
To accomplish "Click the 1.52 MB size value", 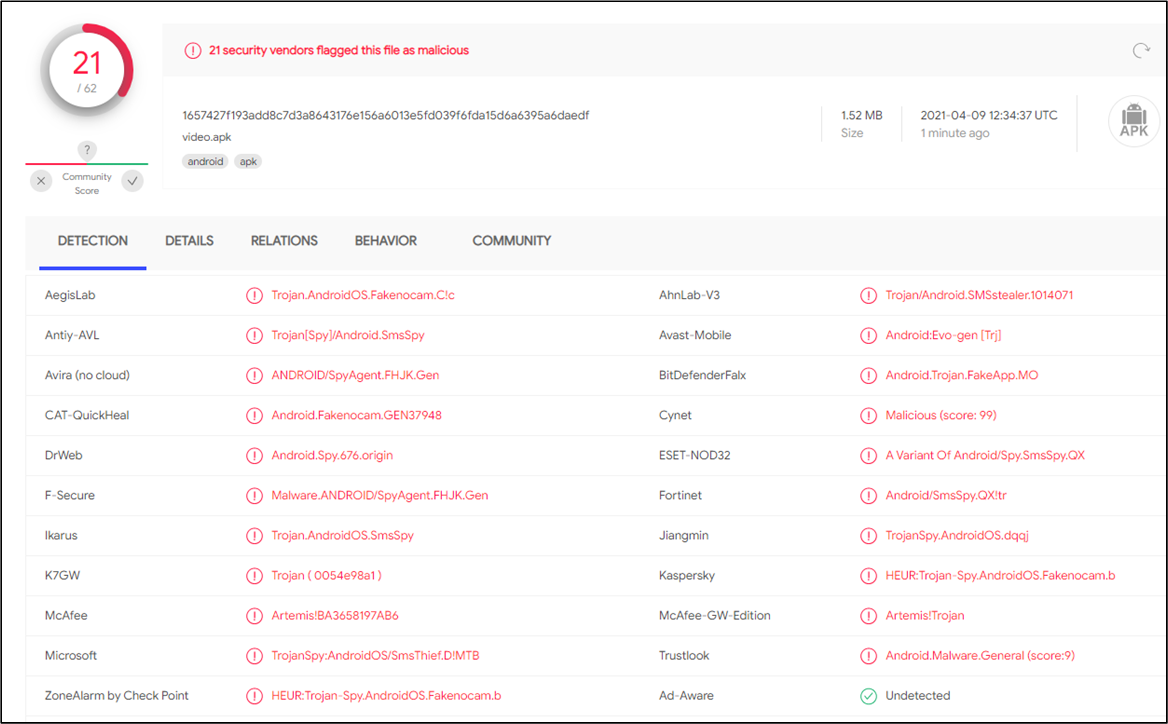I will 862,115.
